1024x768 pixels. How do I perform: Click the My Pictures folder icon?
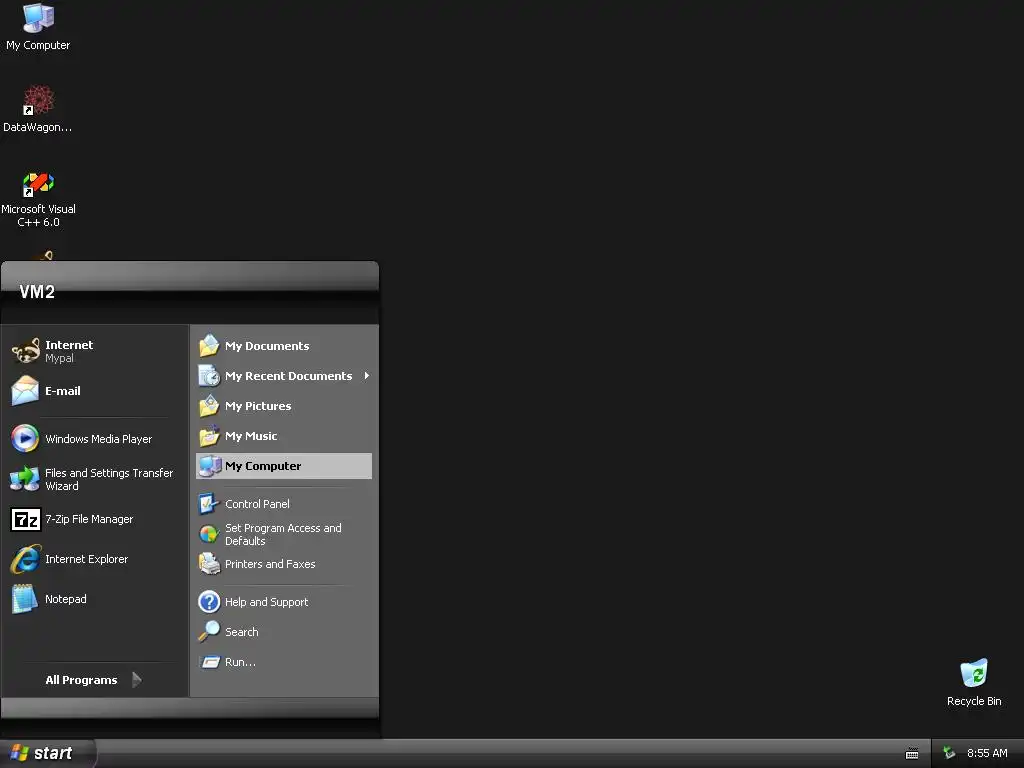coord(209,406)
